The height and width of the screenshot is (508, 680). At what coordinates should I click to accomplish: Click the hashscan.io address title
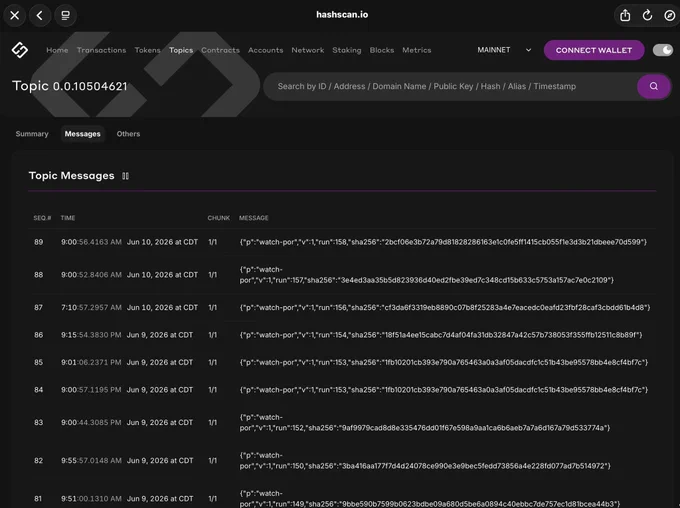[342, 15]
